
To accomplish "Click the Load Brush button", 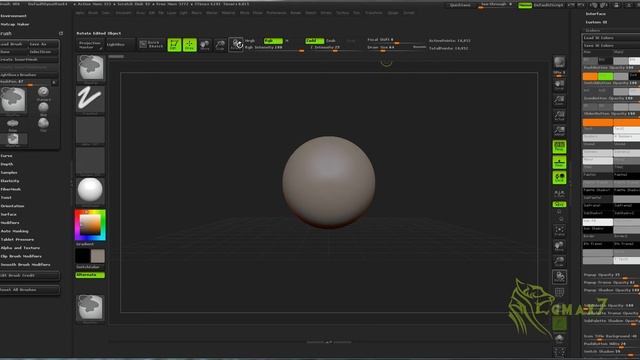I will (x=13, y=44).
